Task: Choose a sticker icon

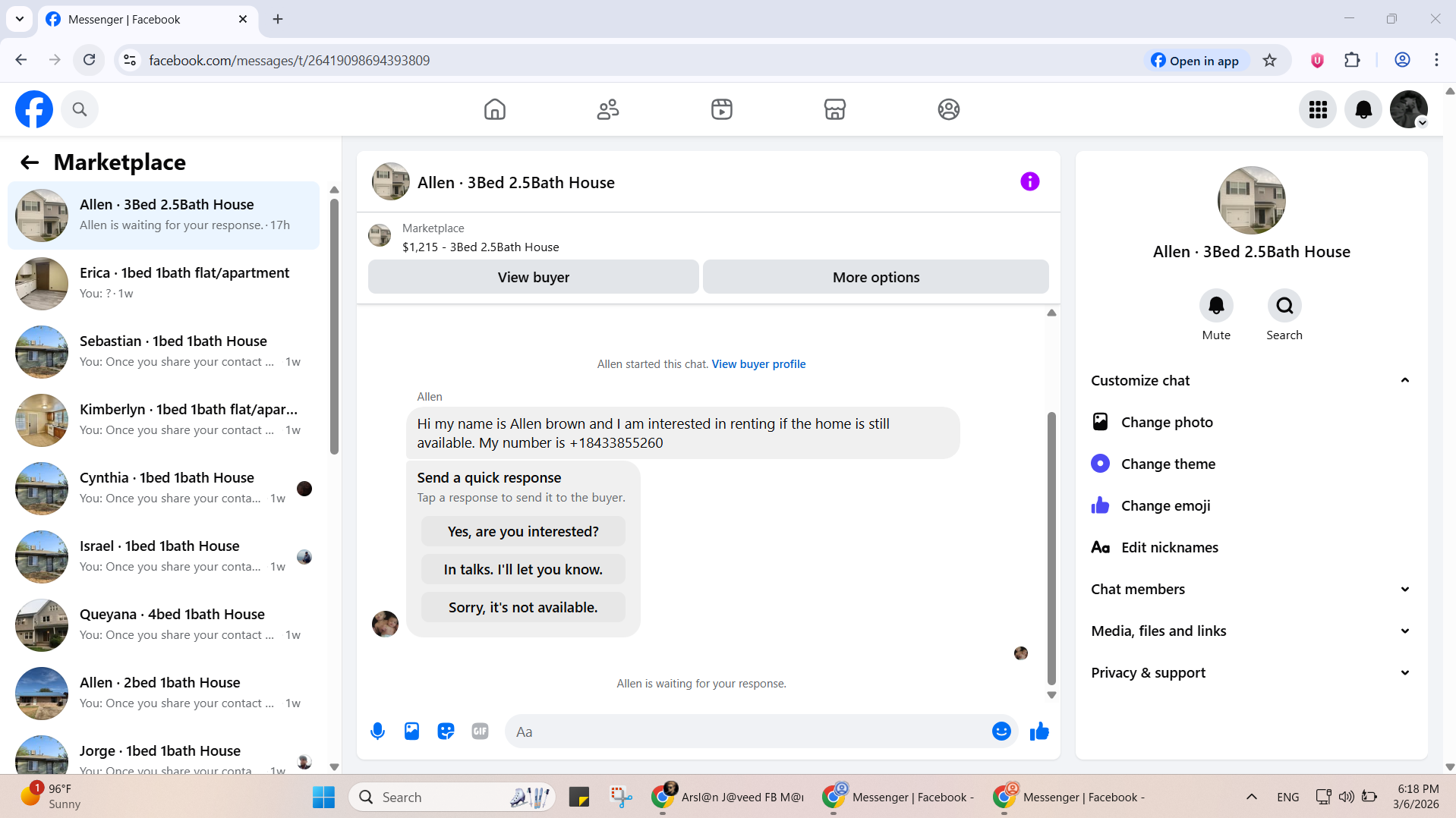Action: coord(446,731)
